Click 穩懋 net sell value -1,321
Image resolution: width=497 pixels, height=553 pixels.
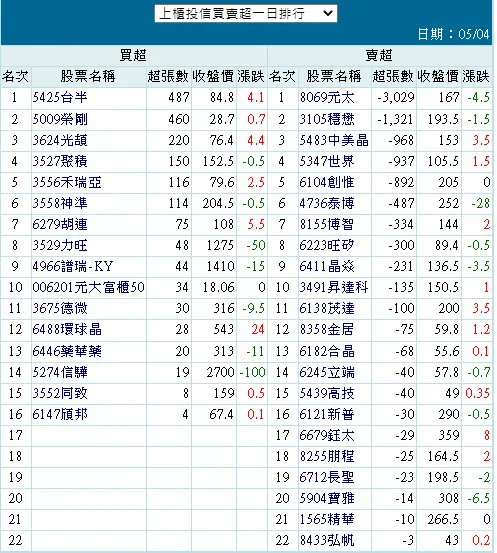click(x=395, y=119)
